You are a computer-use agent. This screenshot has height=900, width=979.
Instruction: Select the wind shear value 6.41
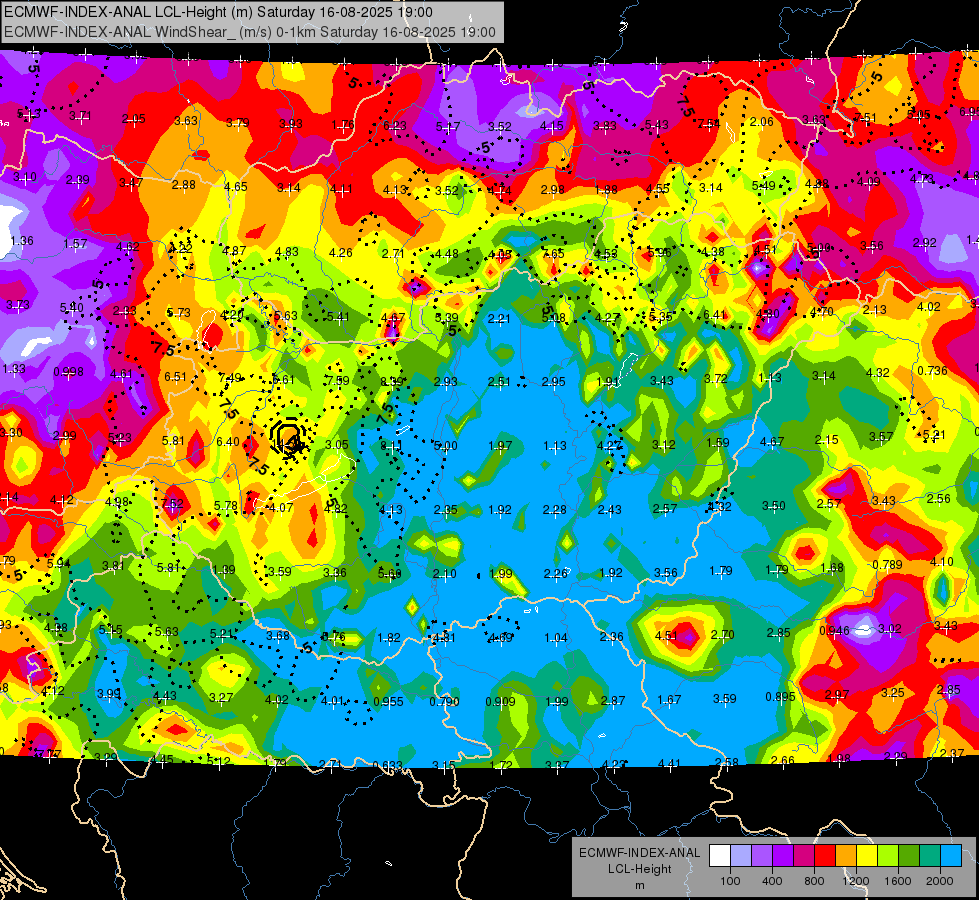point(715,314)
